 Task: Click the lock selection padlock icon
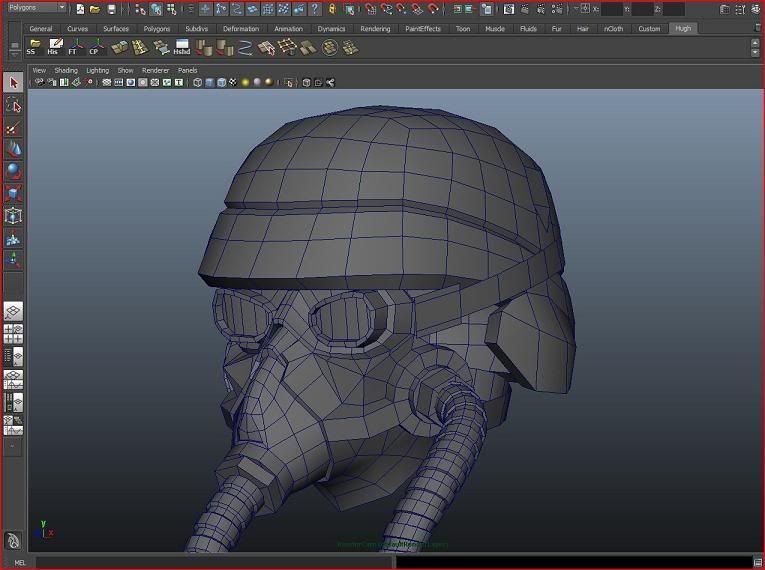pos(332,9)
